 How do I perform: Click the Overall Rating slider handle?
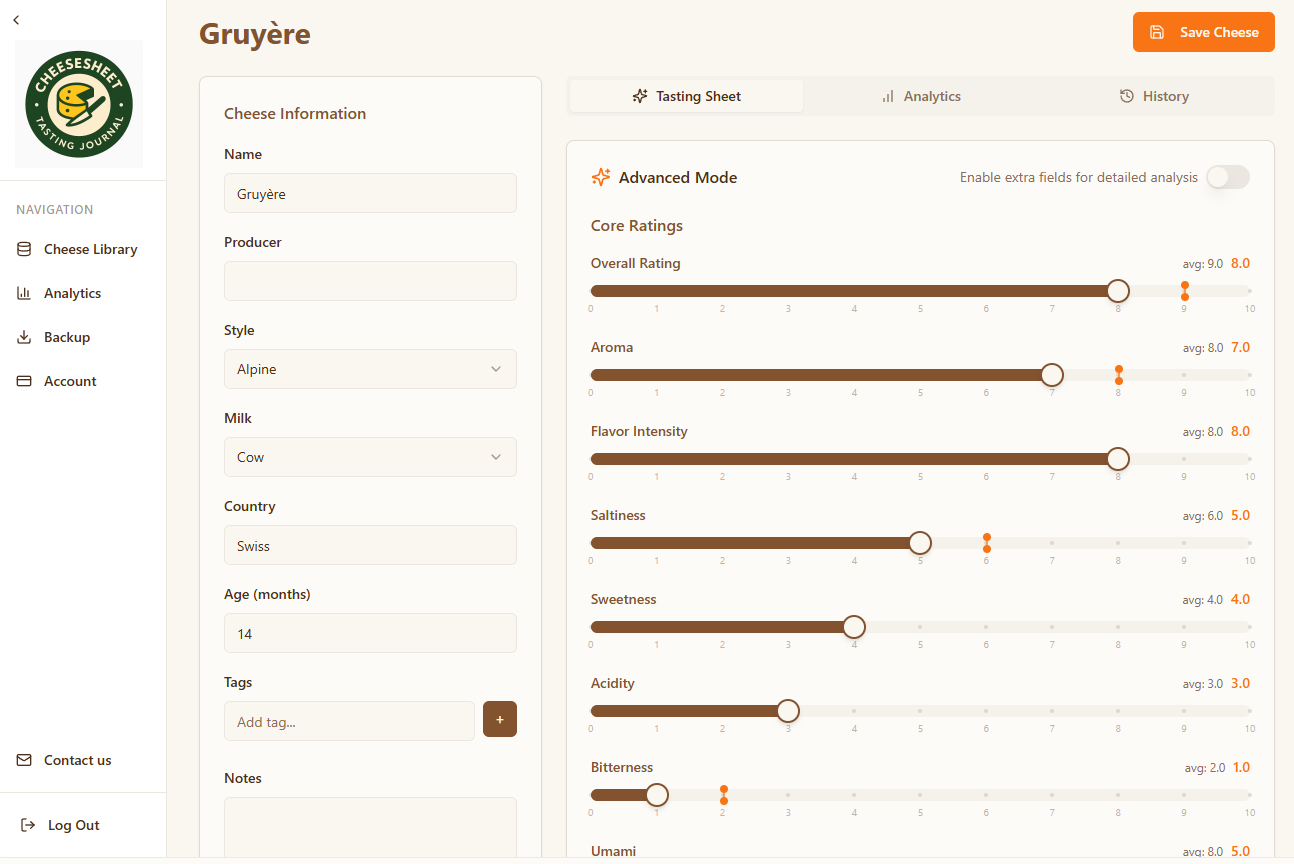(x=1118, y=291)
